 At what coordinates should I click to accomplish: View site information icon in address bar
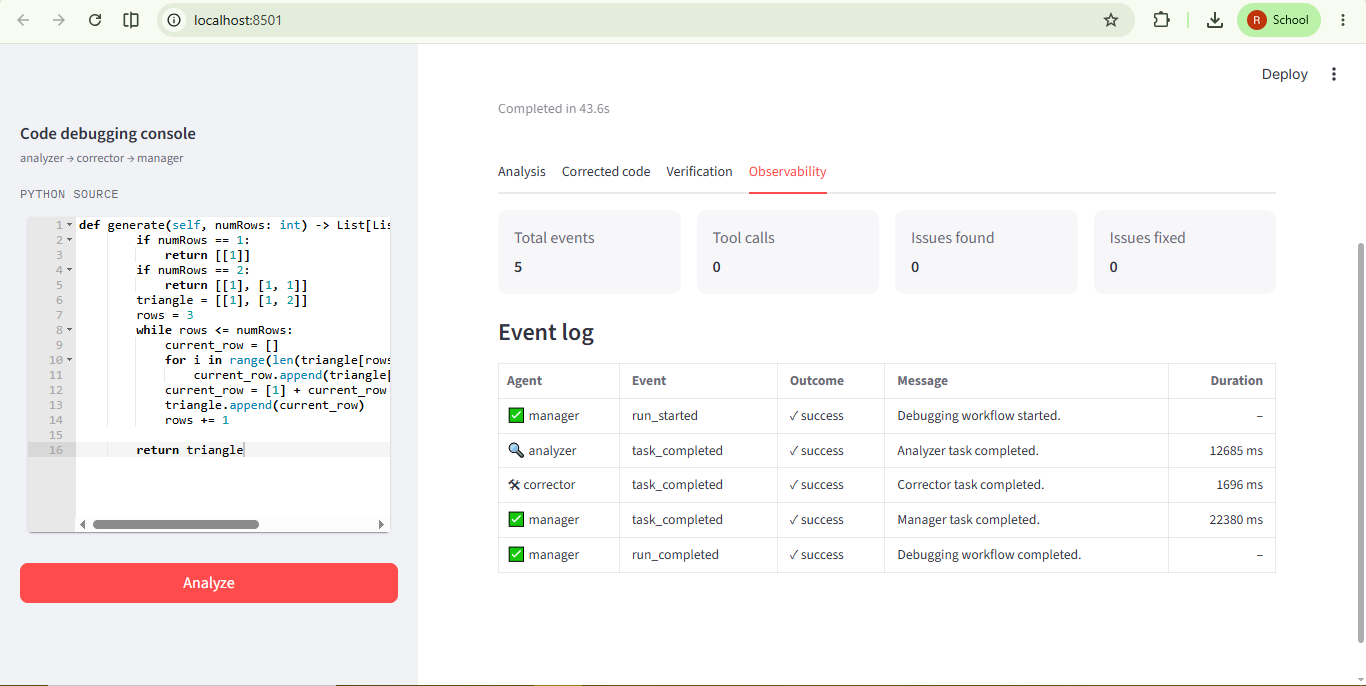(175, 20)
